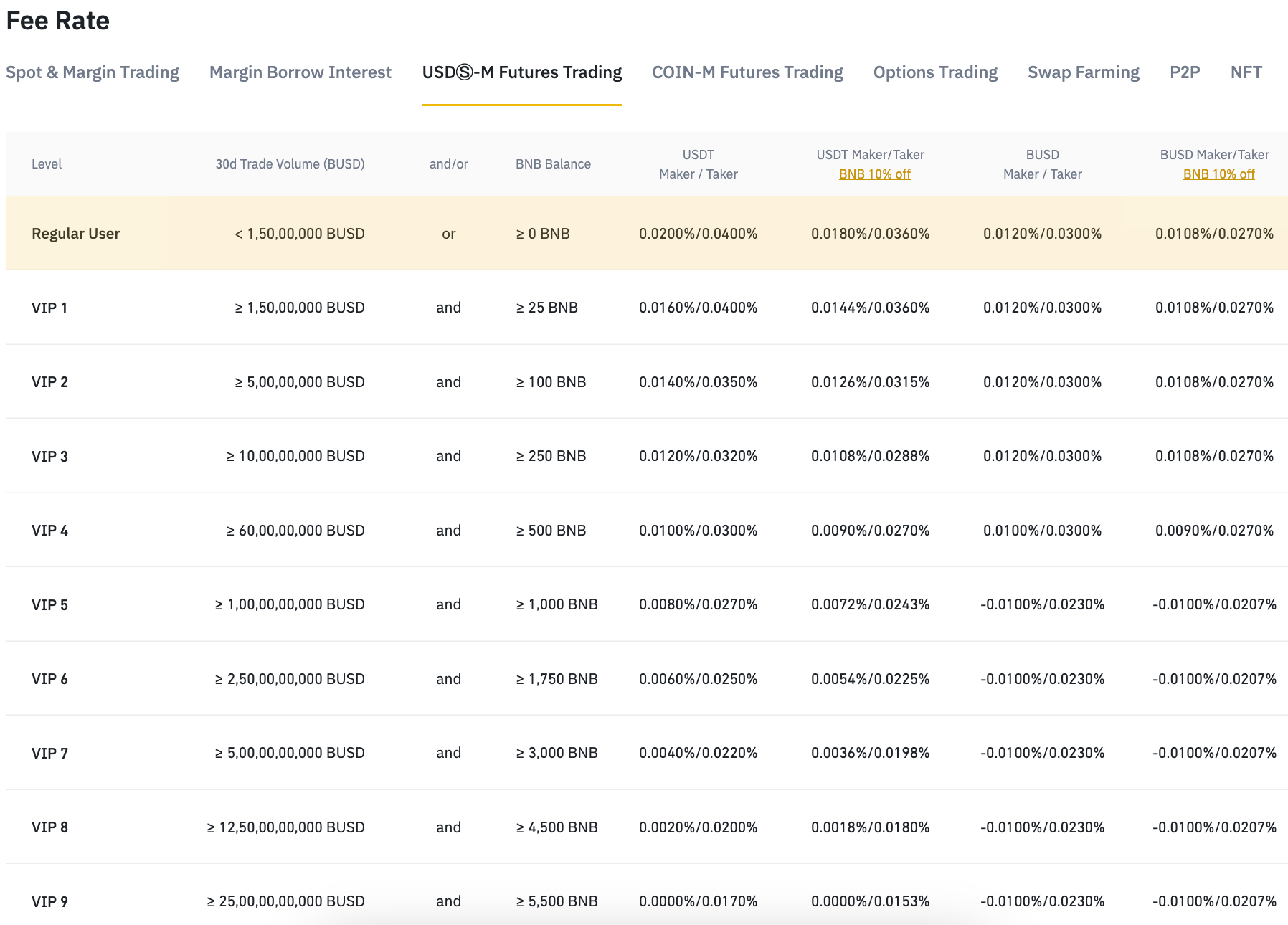1288x925 pixels.
Task: Click '≥ 250 BNB' balance cell
Action: pos(551,456)
